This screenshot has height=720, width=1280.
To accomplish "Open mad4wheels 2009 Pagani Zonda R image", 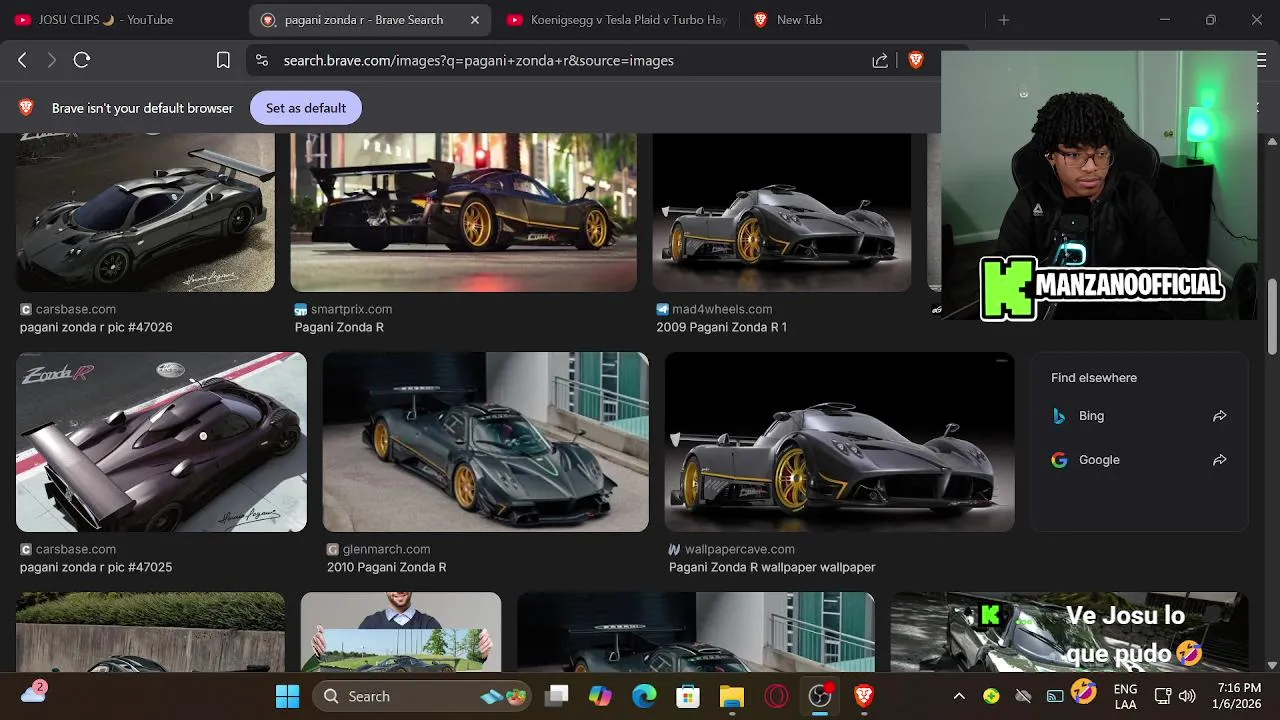I will coord(782,212).
